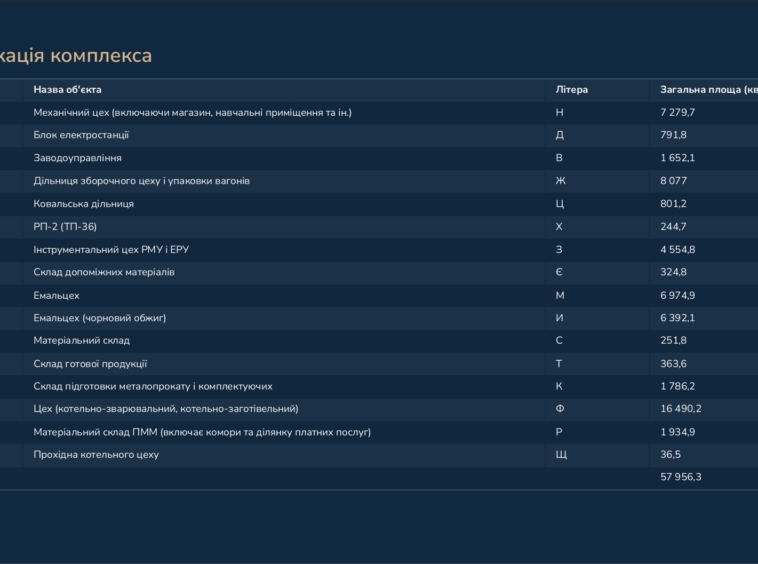
Task: Click the letter 'Є' cell
Action: (x=559, y=272)
